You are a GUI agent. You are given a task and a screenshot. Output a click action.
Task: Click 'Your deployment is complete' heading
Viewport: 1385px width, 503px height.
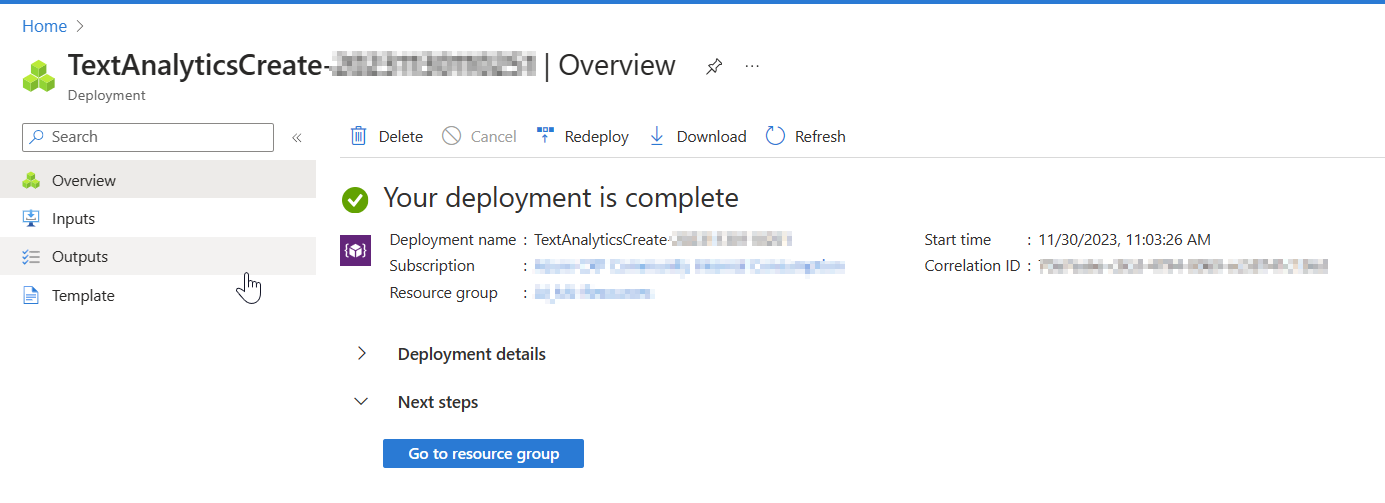pyautogui.click(x=561, y=198)
